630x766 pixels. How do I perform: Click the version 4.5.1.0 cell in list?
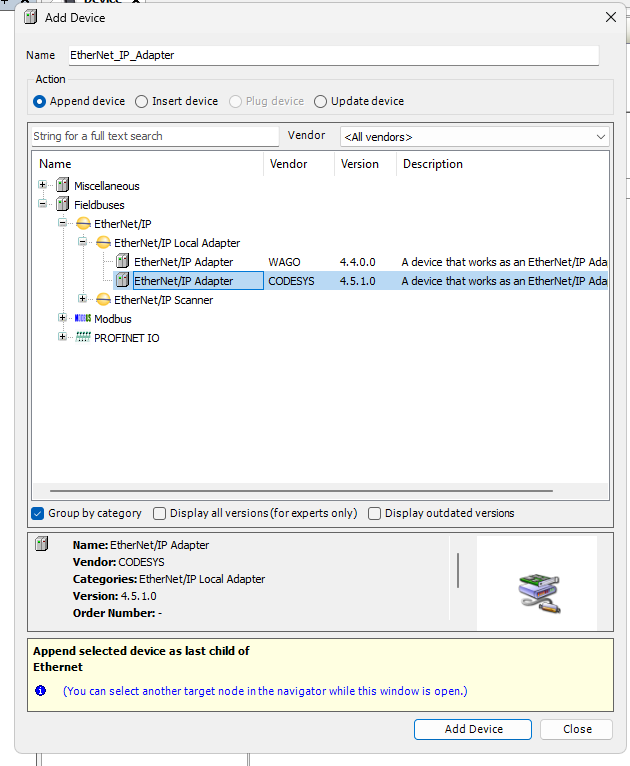[357, 281]
